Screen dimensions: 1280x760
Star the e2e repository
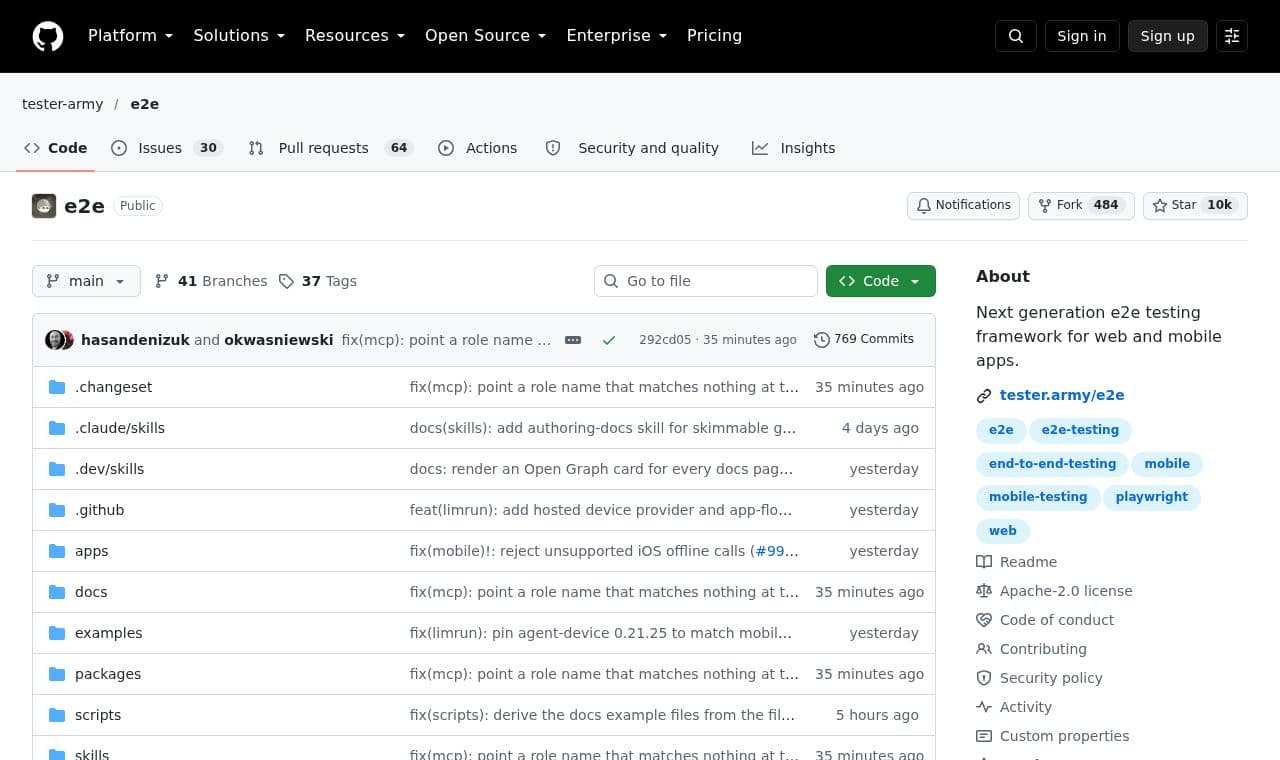coord(1195,205)
